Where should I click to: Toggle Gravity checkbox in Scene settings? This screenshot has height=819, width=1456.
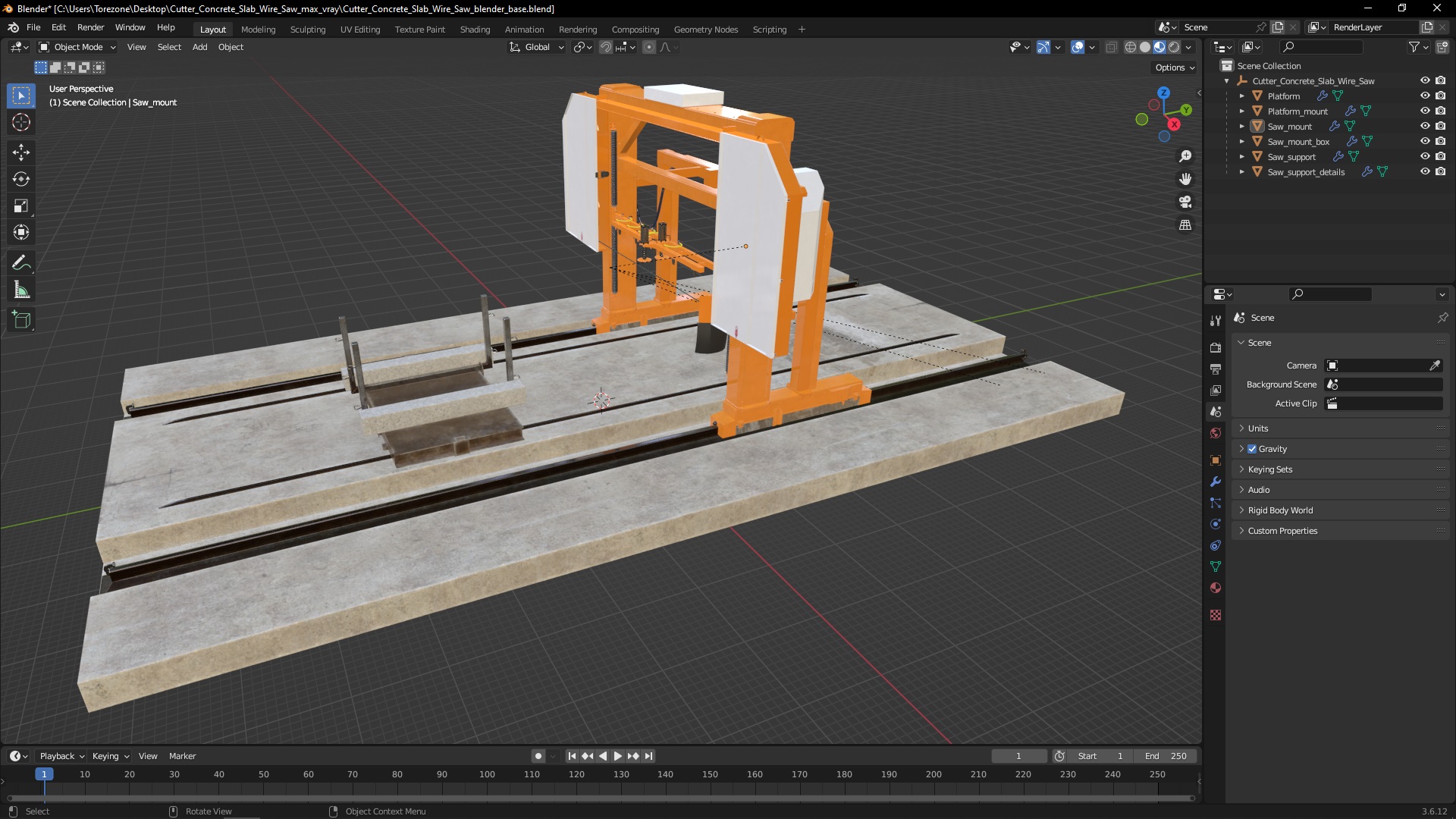pos(1252,448)
